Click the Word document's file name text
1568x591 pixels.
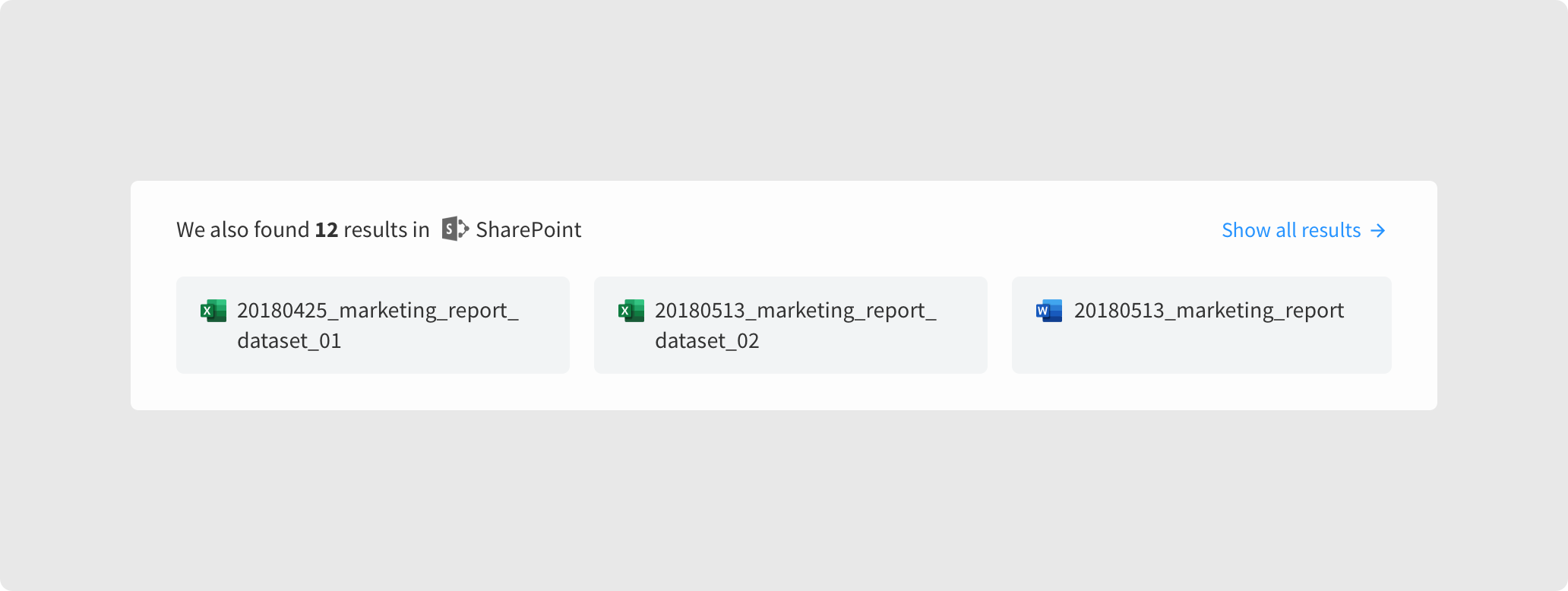coord(1209,311)
